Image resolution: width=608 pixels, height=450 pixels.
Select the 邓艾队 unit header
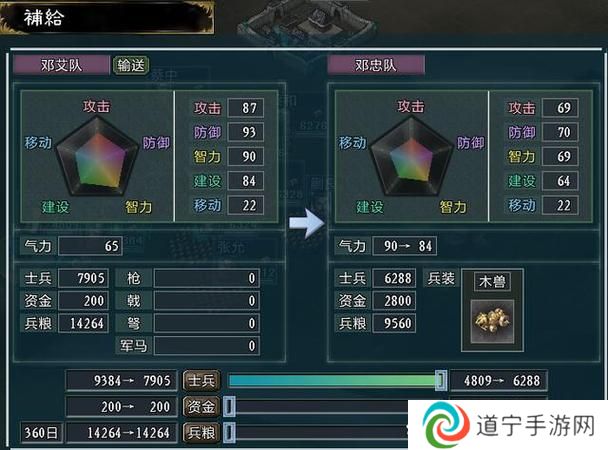[61, 65]
